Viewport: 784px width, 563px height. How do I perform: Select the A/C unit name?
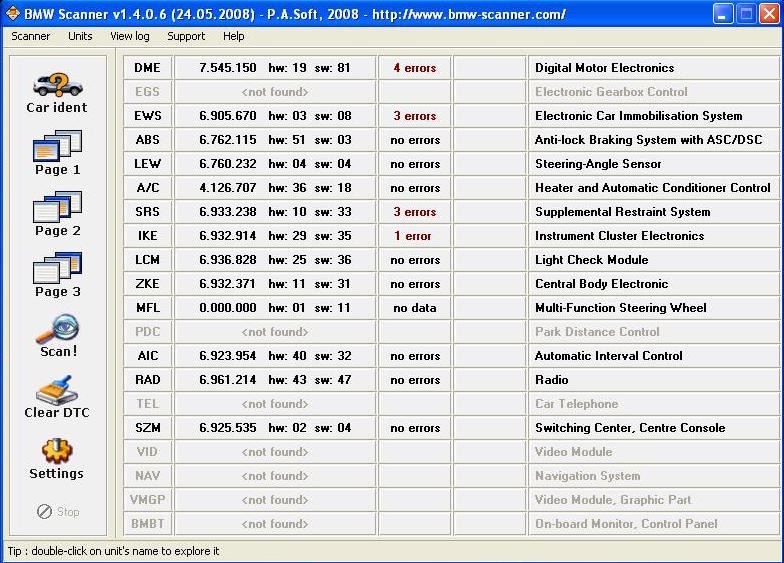pos(148,188)
